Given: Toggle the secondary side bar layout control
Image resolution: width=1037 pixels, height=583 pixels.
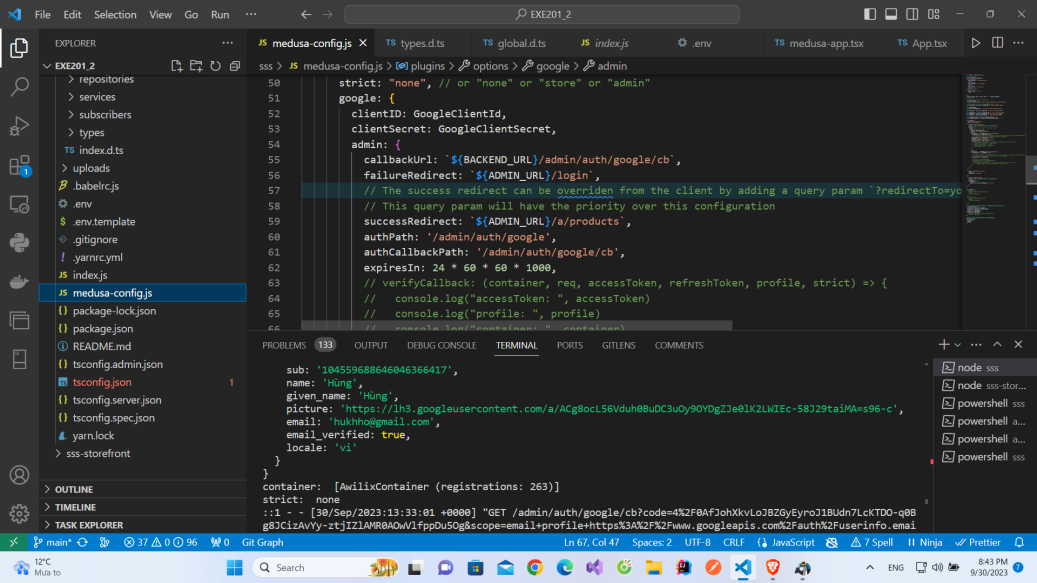Looking at the screenshot, I should click(912, 13).
